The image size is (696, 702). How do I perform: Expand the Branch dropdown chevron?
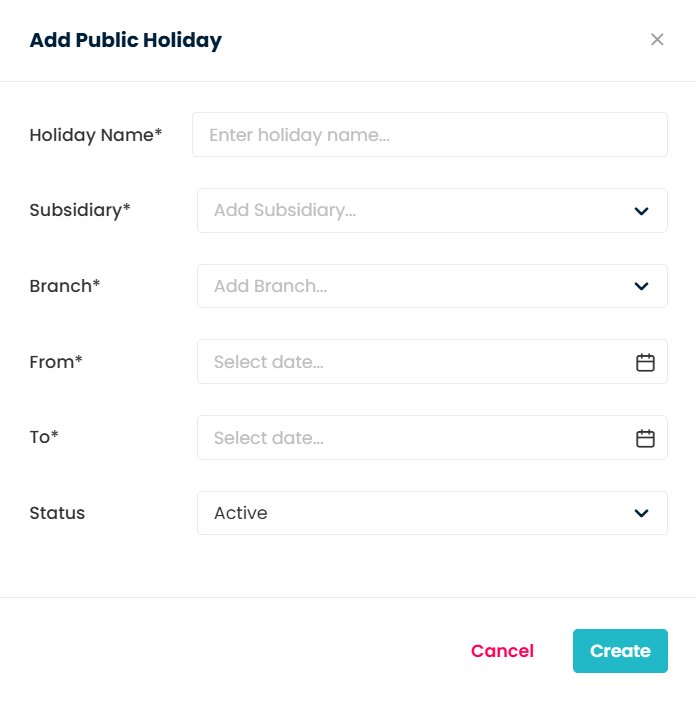[x=641, y=286]
